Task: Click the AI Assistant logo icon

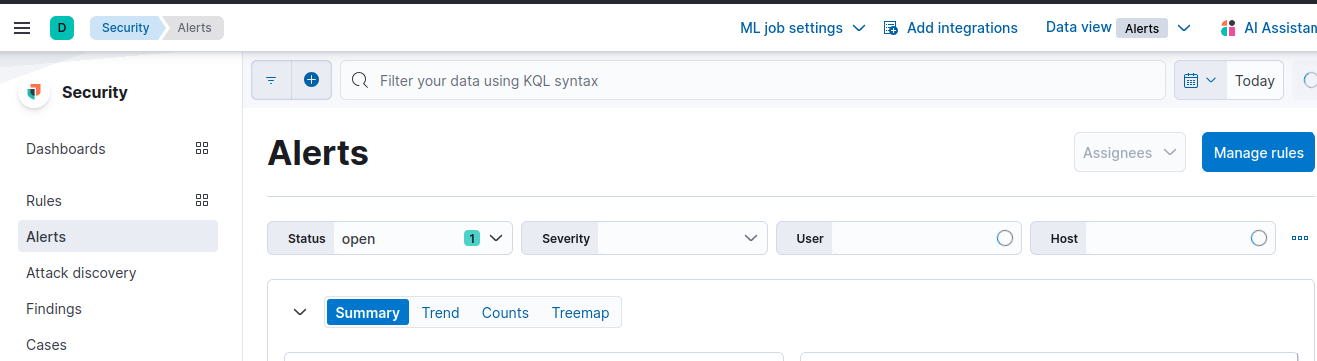Action: pyautogui.click(x=1228, y=28)
